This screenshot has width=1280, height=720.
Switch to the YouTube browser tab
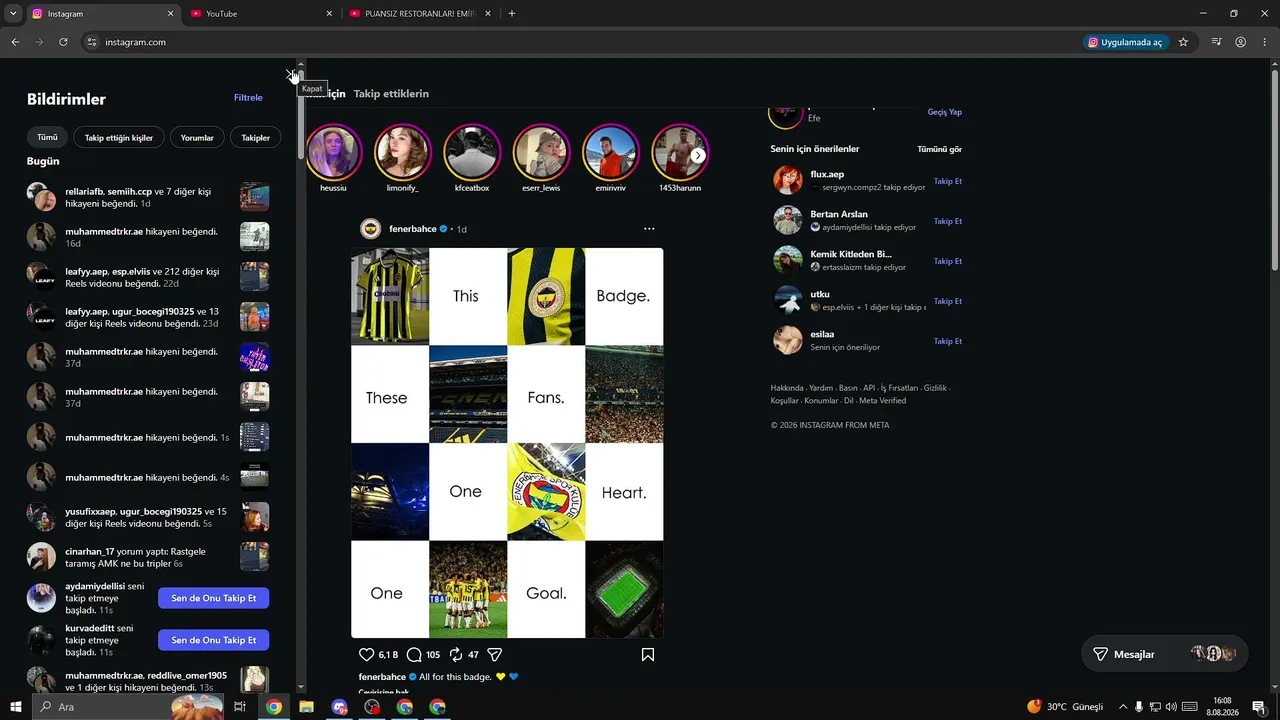click(260, 14)
